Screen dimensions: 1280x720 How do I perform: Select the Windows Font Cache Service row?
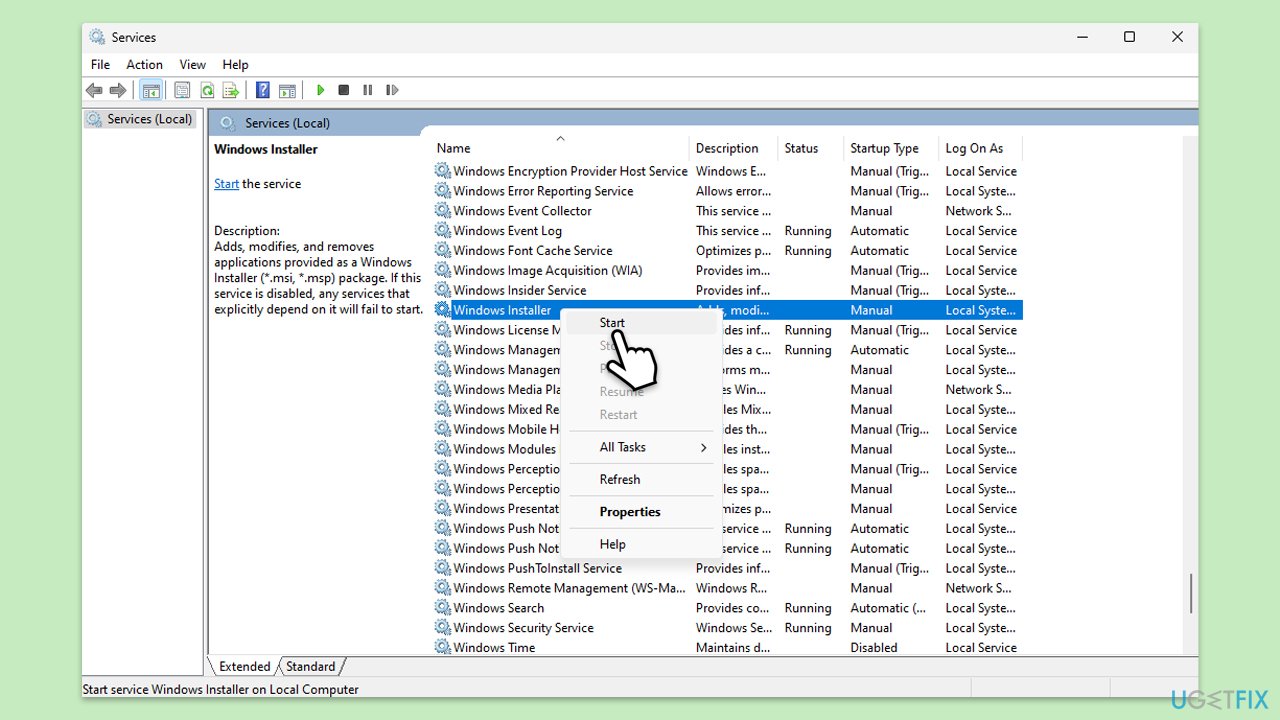(727, 251)
